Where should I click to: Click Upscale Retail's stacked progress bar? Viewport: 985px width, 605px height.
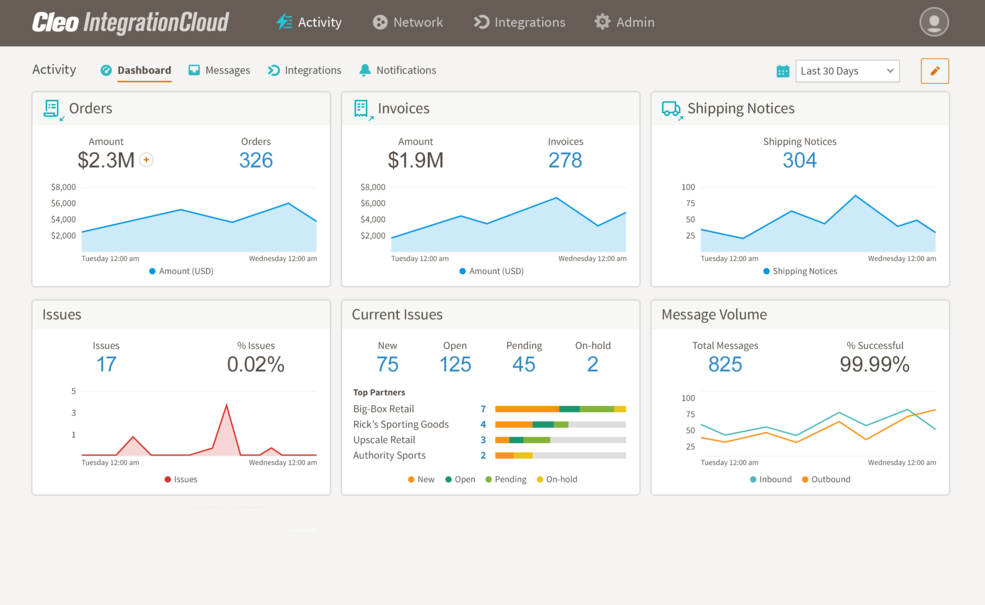coord(559,438)
